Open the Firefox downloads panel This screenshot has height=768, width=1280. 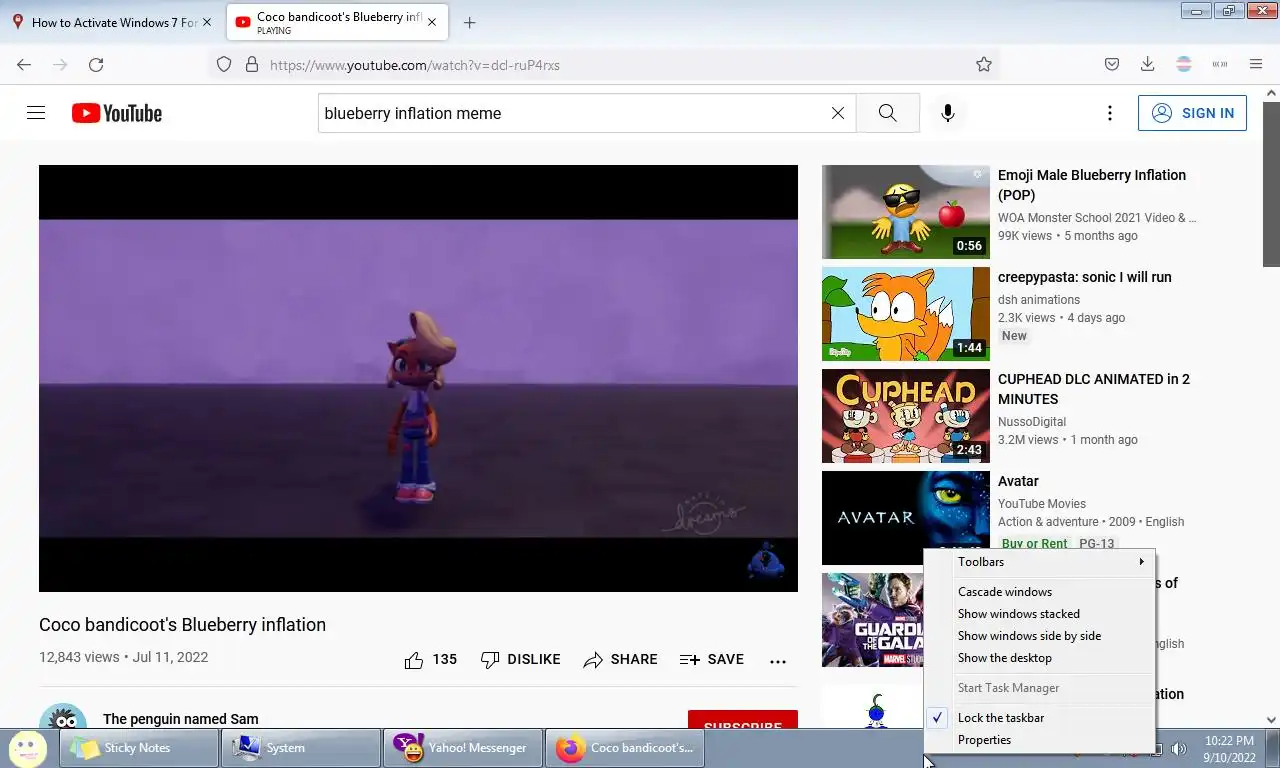pyautogui.click(x=1148, y=64)
